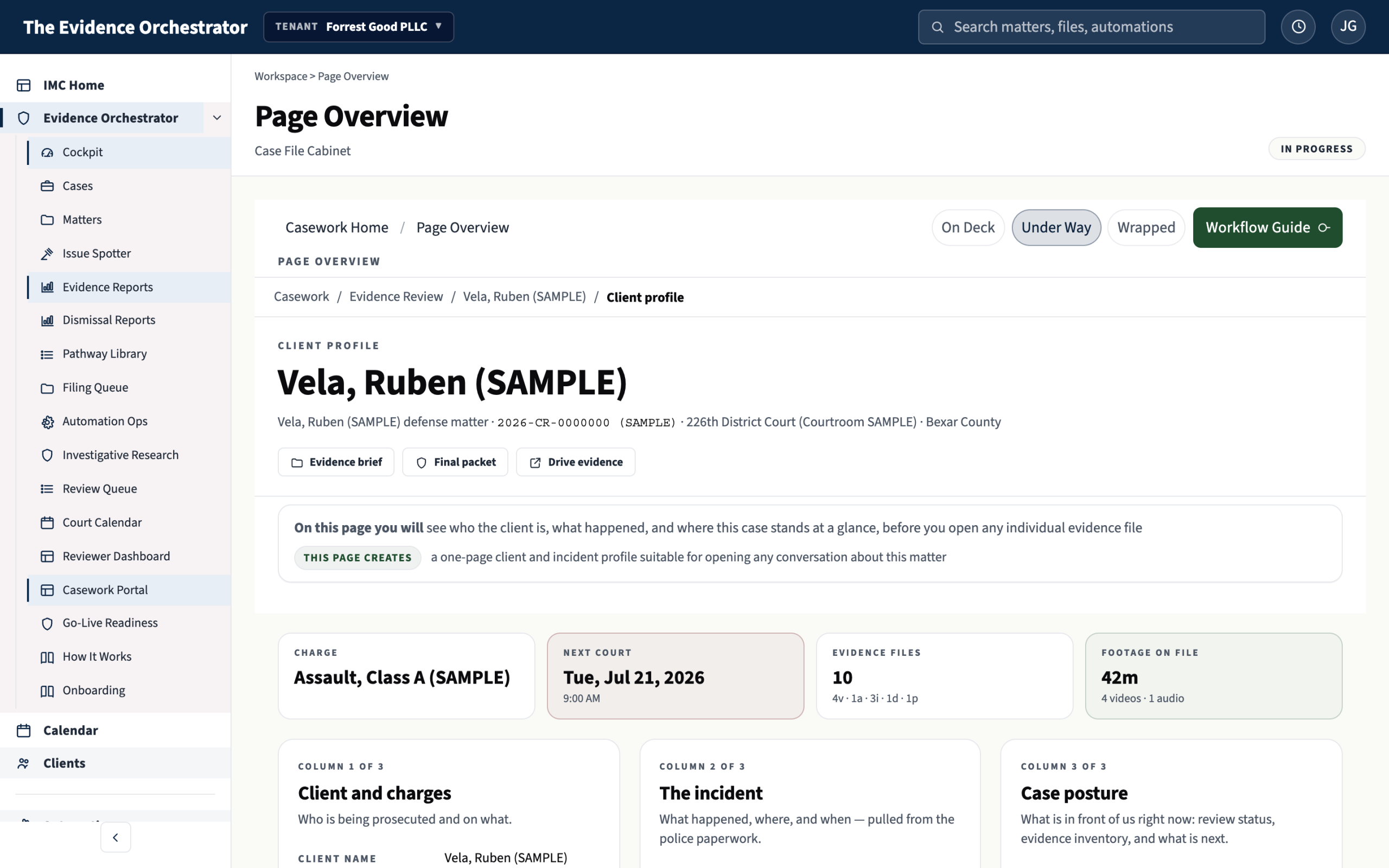
Task: Click the Matters folder icon
Action: click(x=47, y=220)
